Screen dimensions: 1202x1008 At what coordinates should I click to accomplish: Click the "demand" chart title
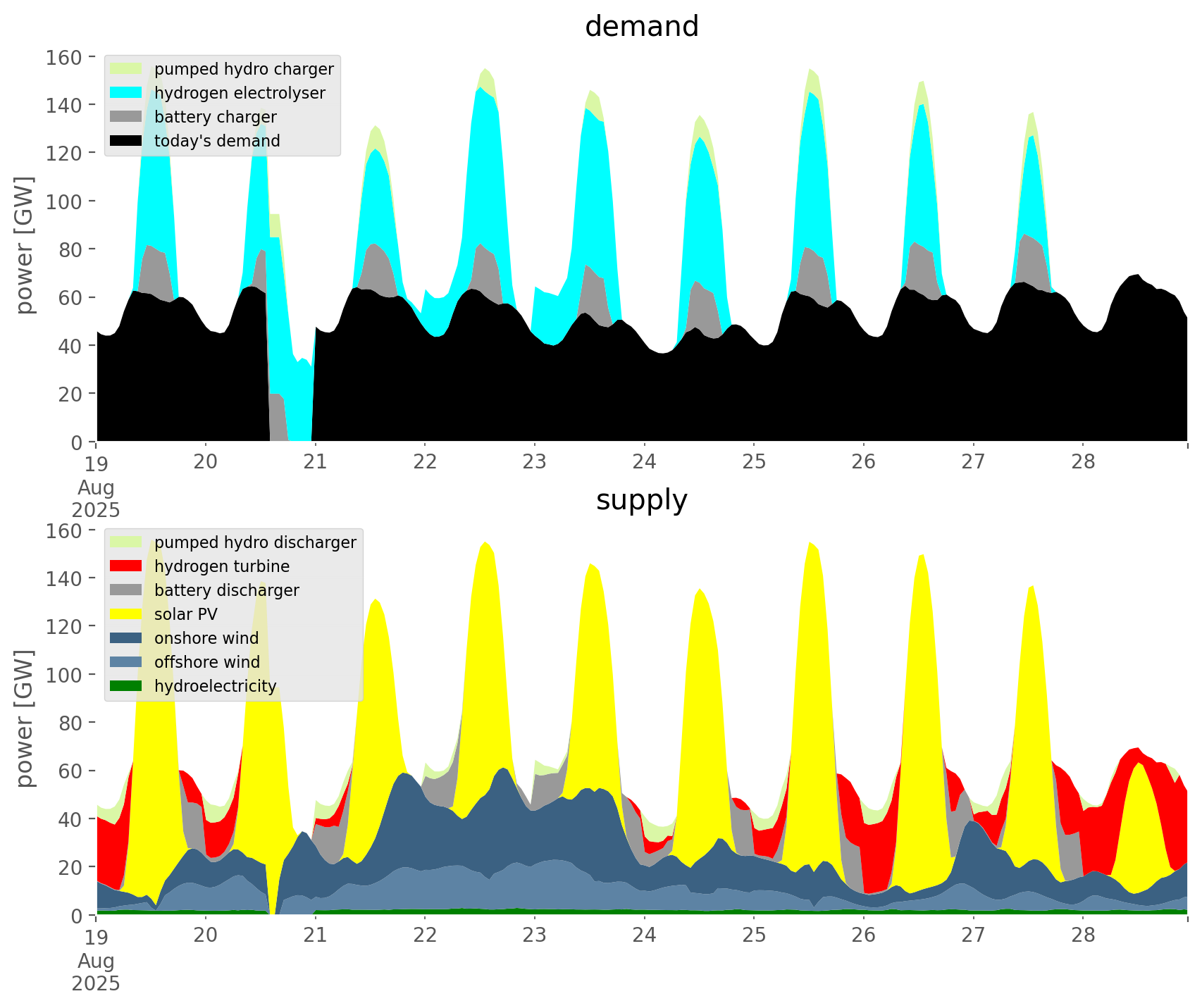coord(641,27)
